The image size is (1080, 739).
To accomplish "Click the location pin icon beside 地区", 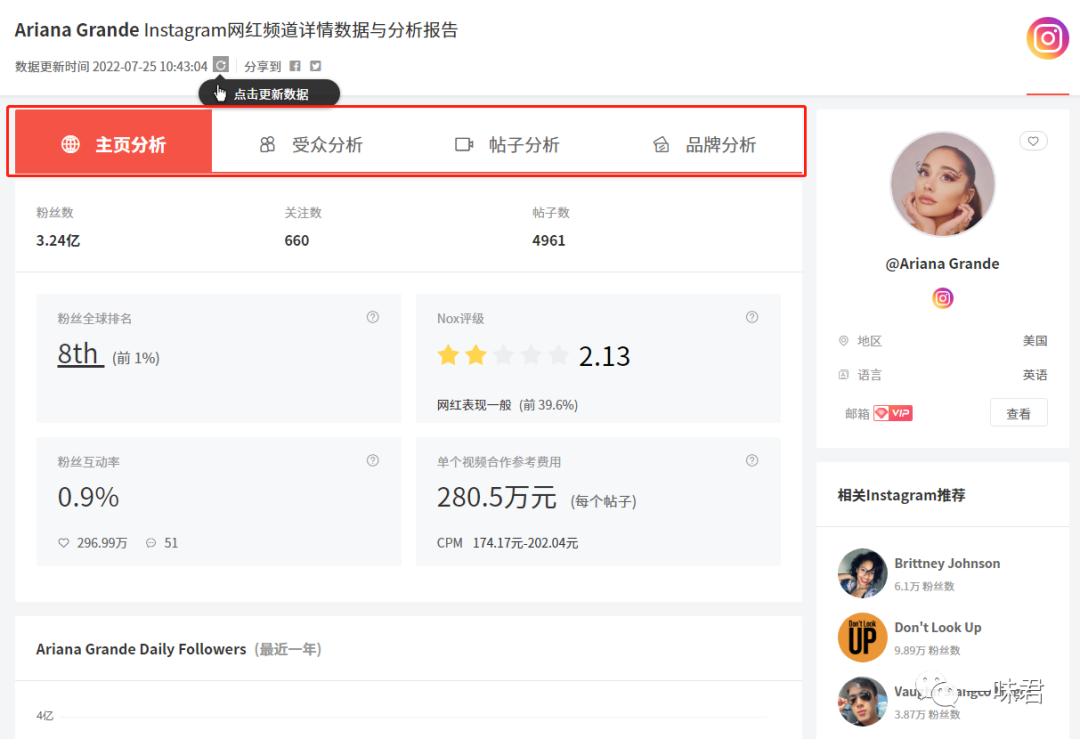I will pyautogui.click(x=843, y=341).
